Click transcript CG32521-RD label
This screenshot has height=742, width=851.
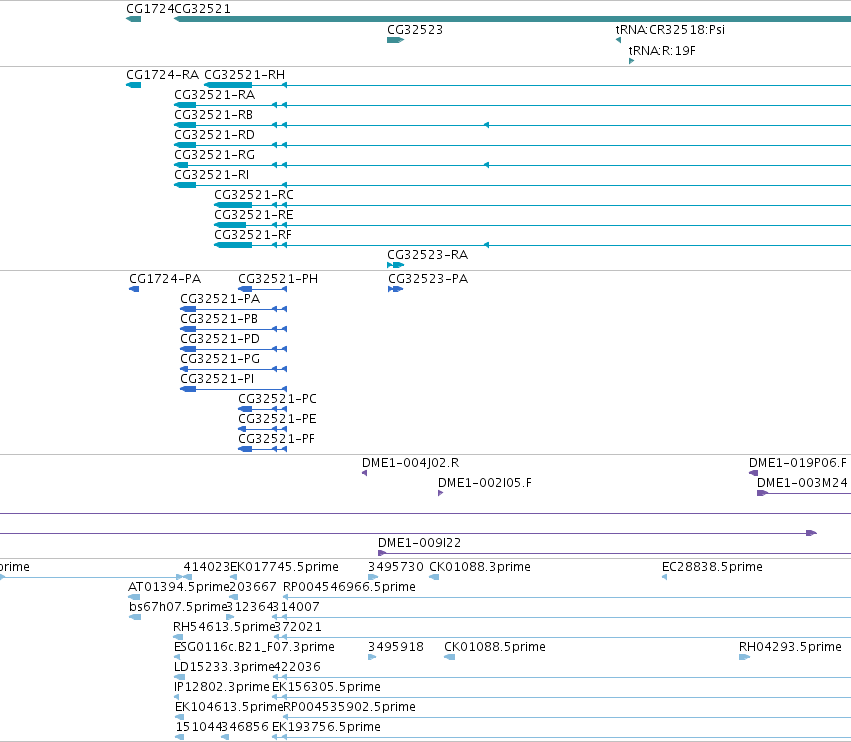[214, 135]
